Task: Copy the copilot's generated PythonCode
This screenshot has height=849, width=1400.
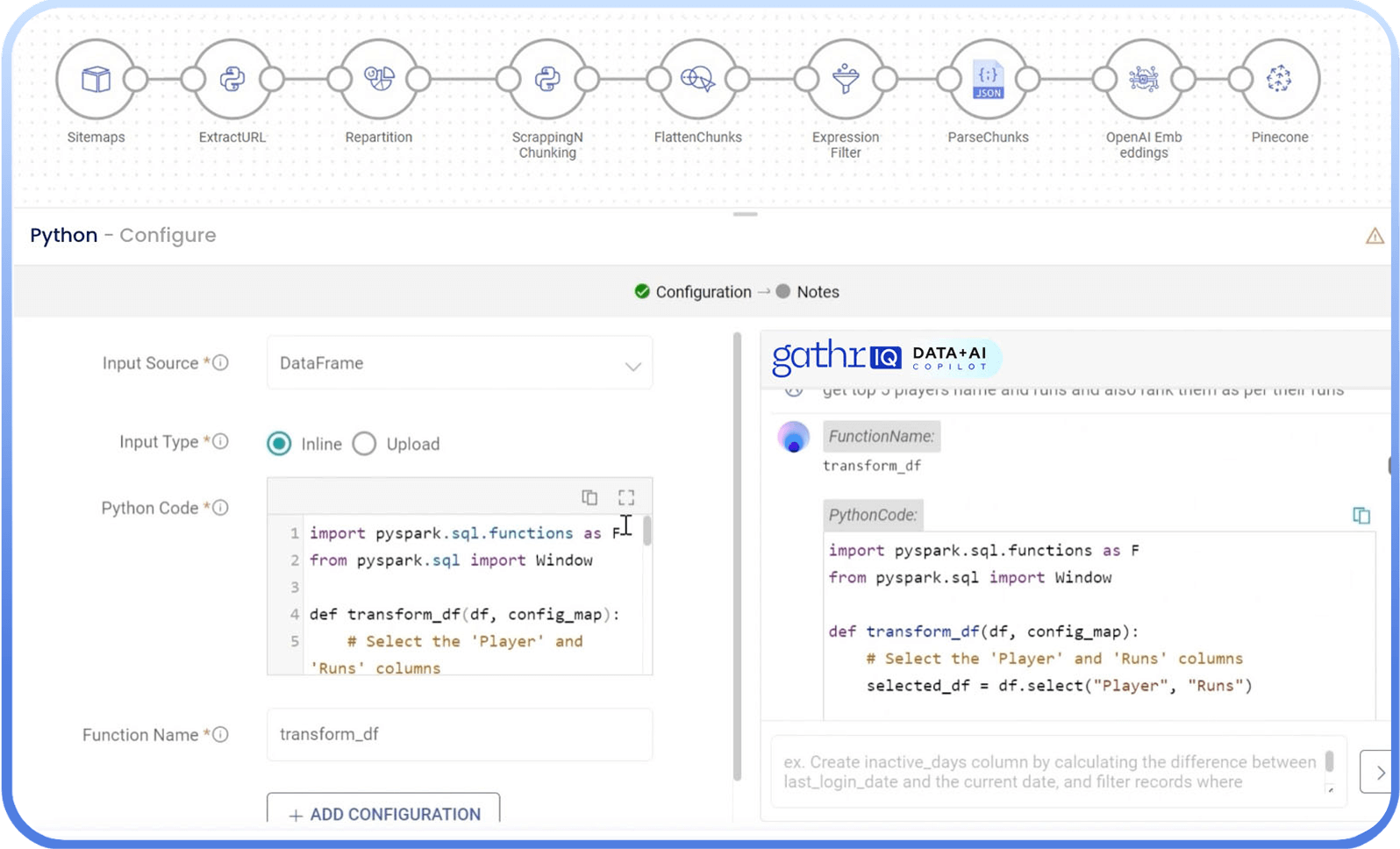Action: click(1361, 516)
